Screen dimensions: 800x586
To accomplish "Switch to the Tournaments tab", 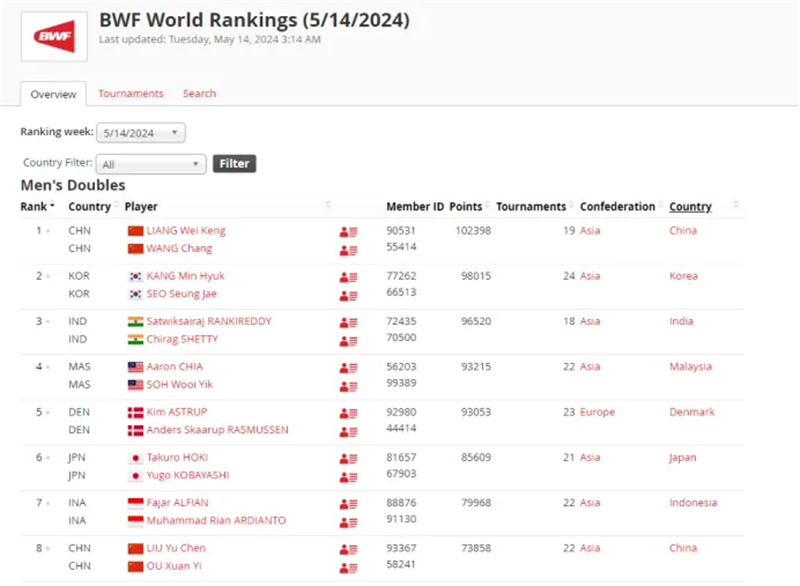I will (x=130, y=93).
